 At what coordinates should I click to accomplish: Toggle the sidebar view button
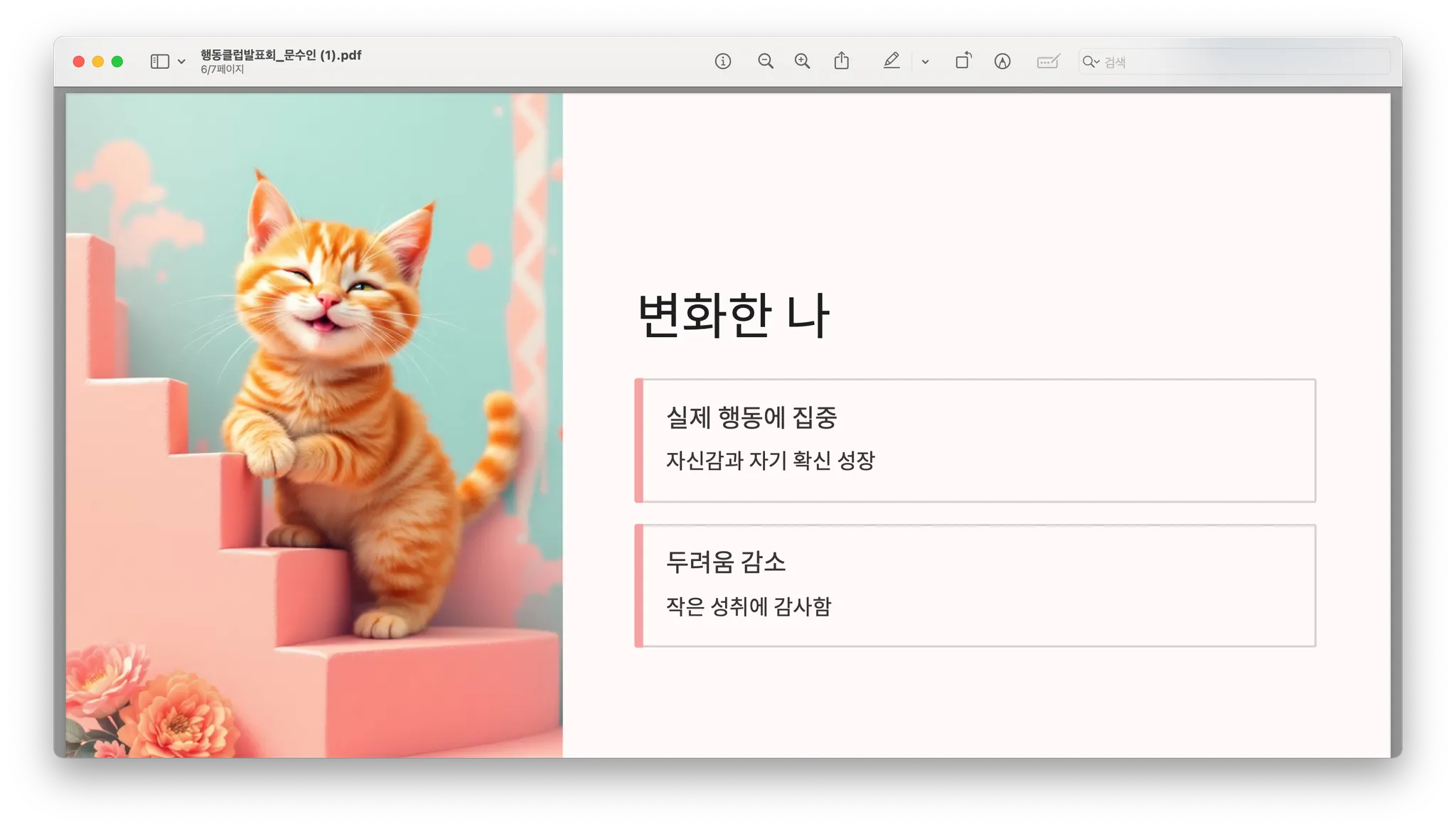pos(160,61)
